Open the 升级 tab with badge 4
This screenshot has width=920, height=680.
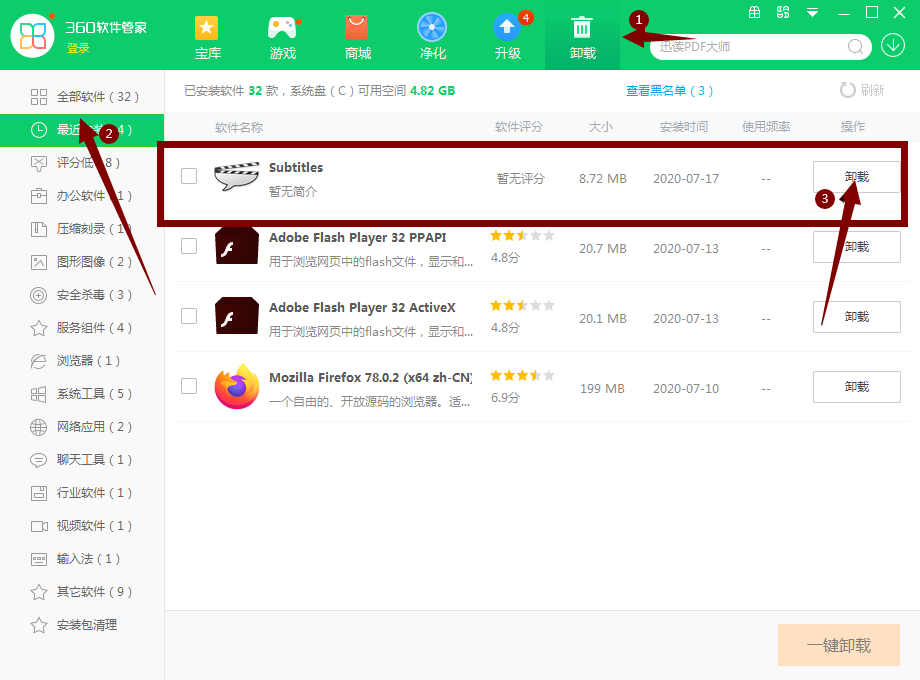click(509, 37)
